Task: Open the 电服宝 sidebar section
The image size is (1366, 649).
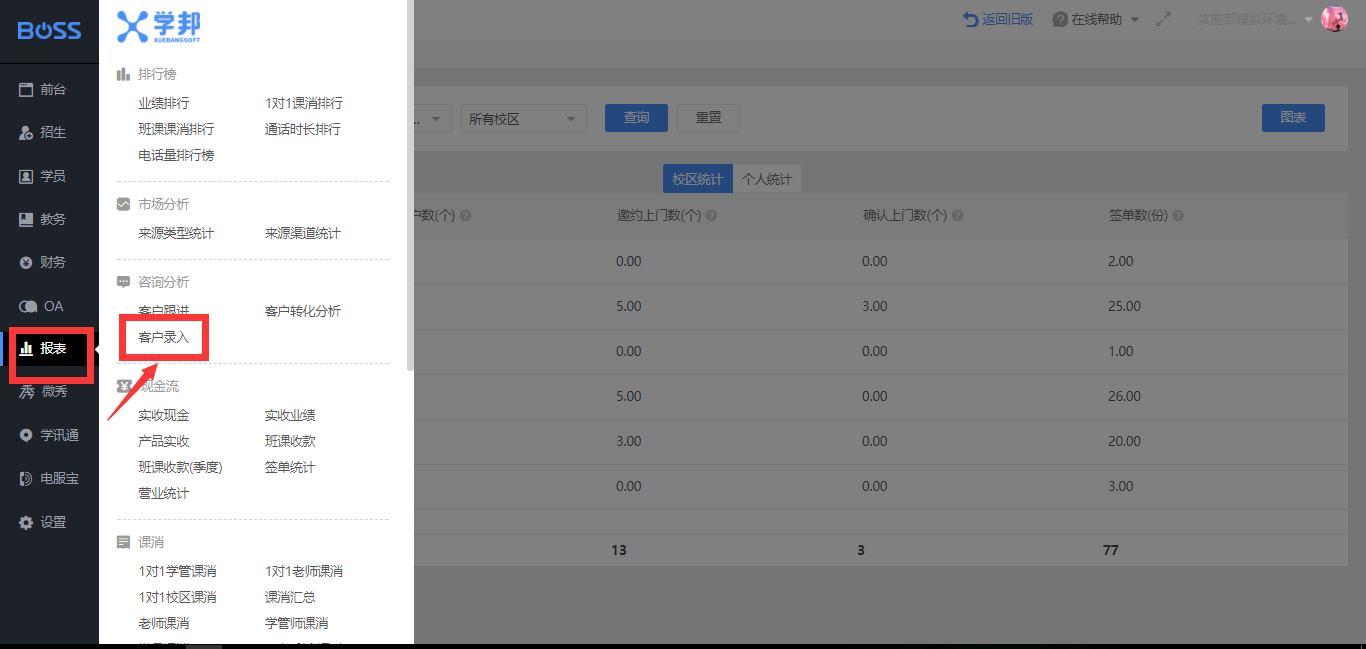Action: [x=49, y=478]
